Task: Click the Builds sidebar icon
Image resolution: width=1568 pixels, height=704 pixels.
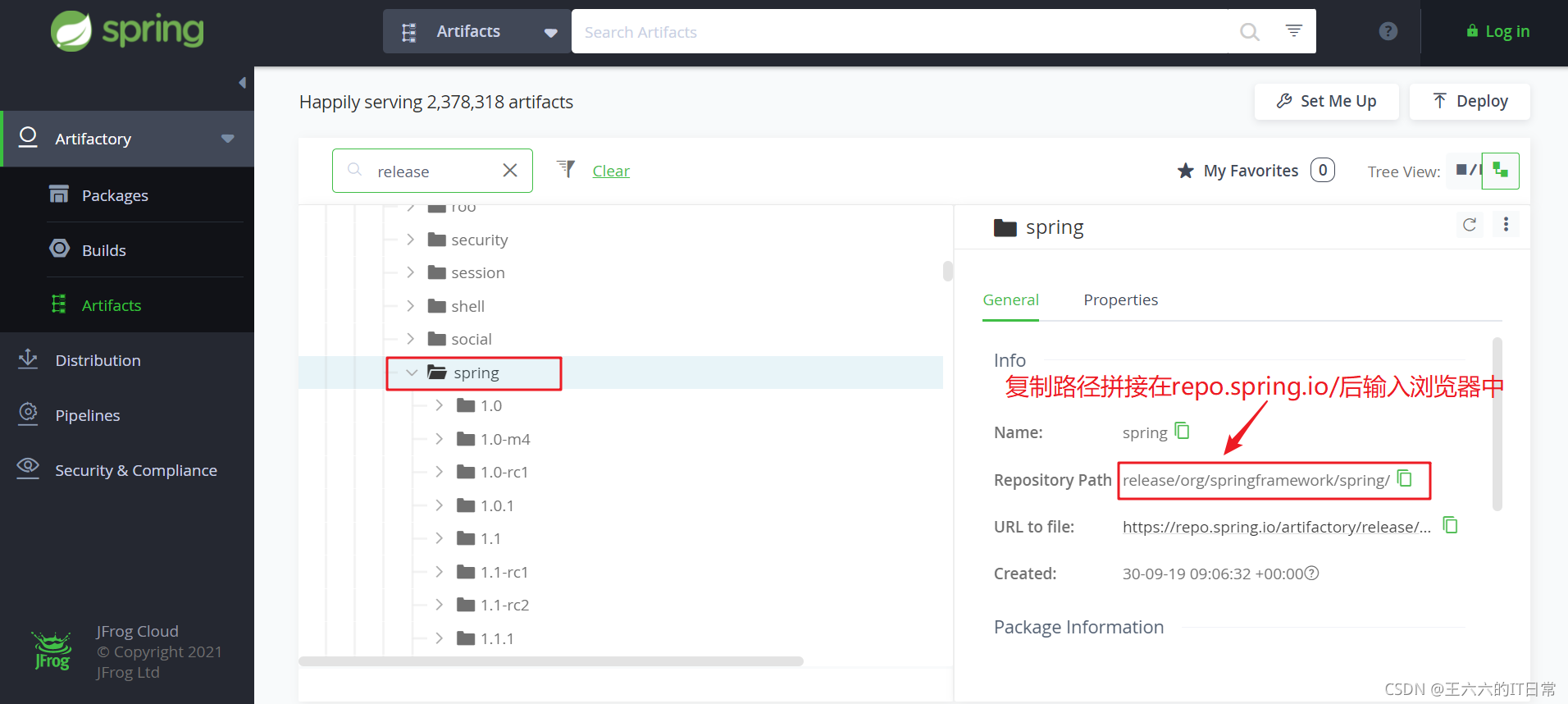Action: tap(59, 248)
